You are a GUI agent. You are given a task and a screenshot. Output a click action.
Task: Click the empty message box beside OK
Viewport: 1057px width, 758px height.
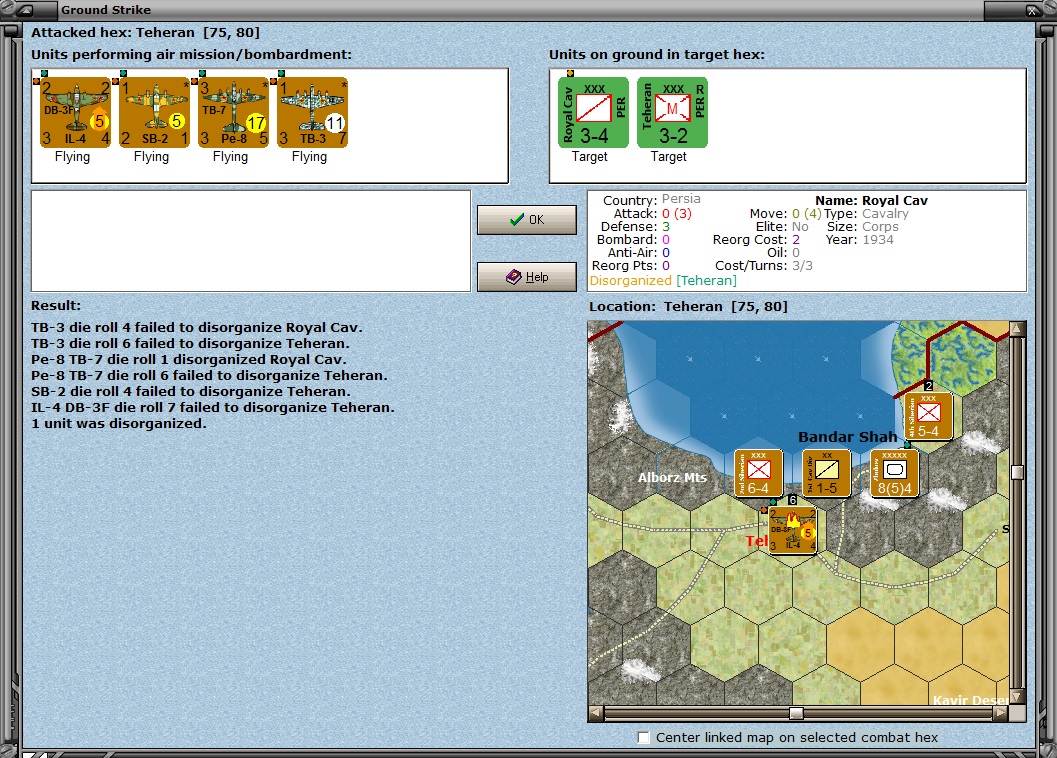click(251, 241)
